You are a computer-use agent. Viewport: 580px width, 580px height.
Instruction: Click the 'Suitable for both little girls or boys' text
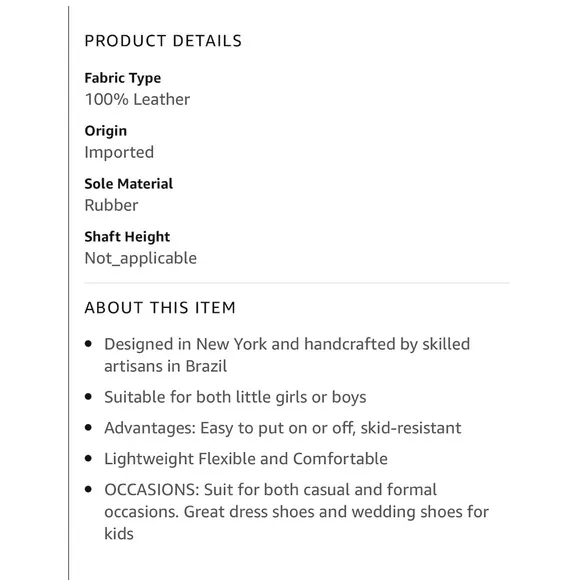tap(235, 397)
